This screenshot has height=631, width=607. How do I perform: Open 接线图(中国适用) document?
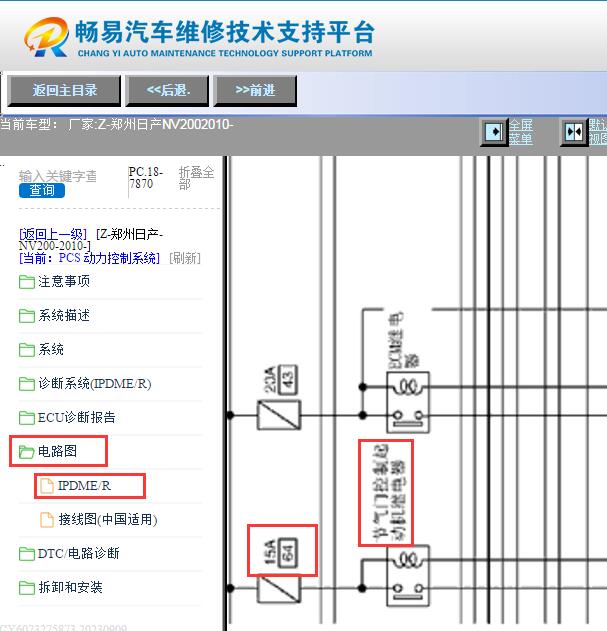tap(108, 520)
